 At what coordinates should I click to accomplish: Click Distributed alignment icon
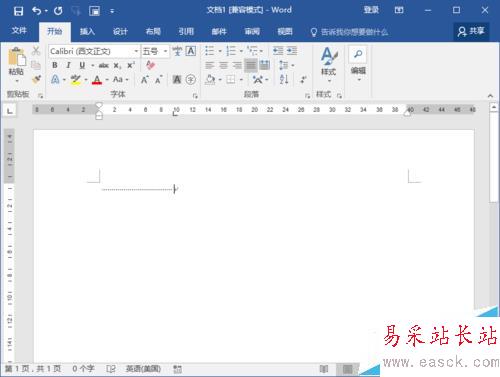264,65
